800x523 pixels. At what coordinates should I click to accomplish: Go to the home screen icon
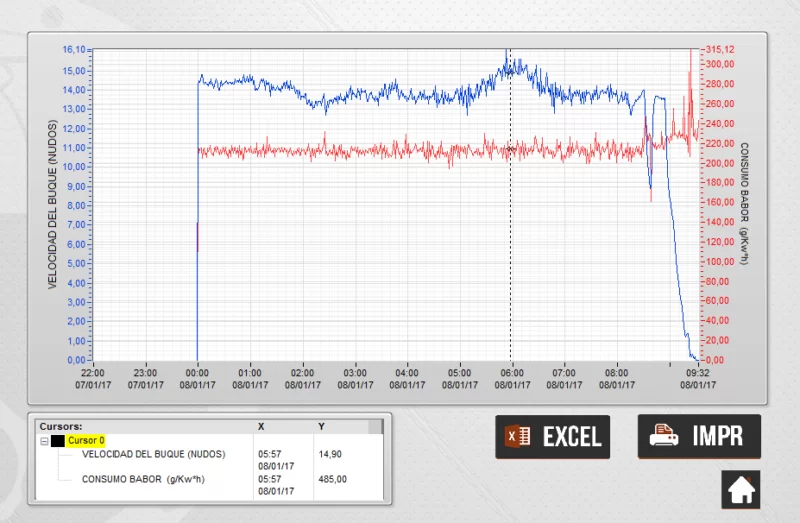[x=740, y=490]
